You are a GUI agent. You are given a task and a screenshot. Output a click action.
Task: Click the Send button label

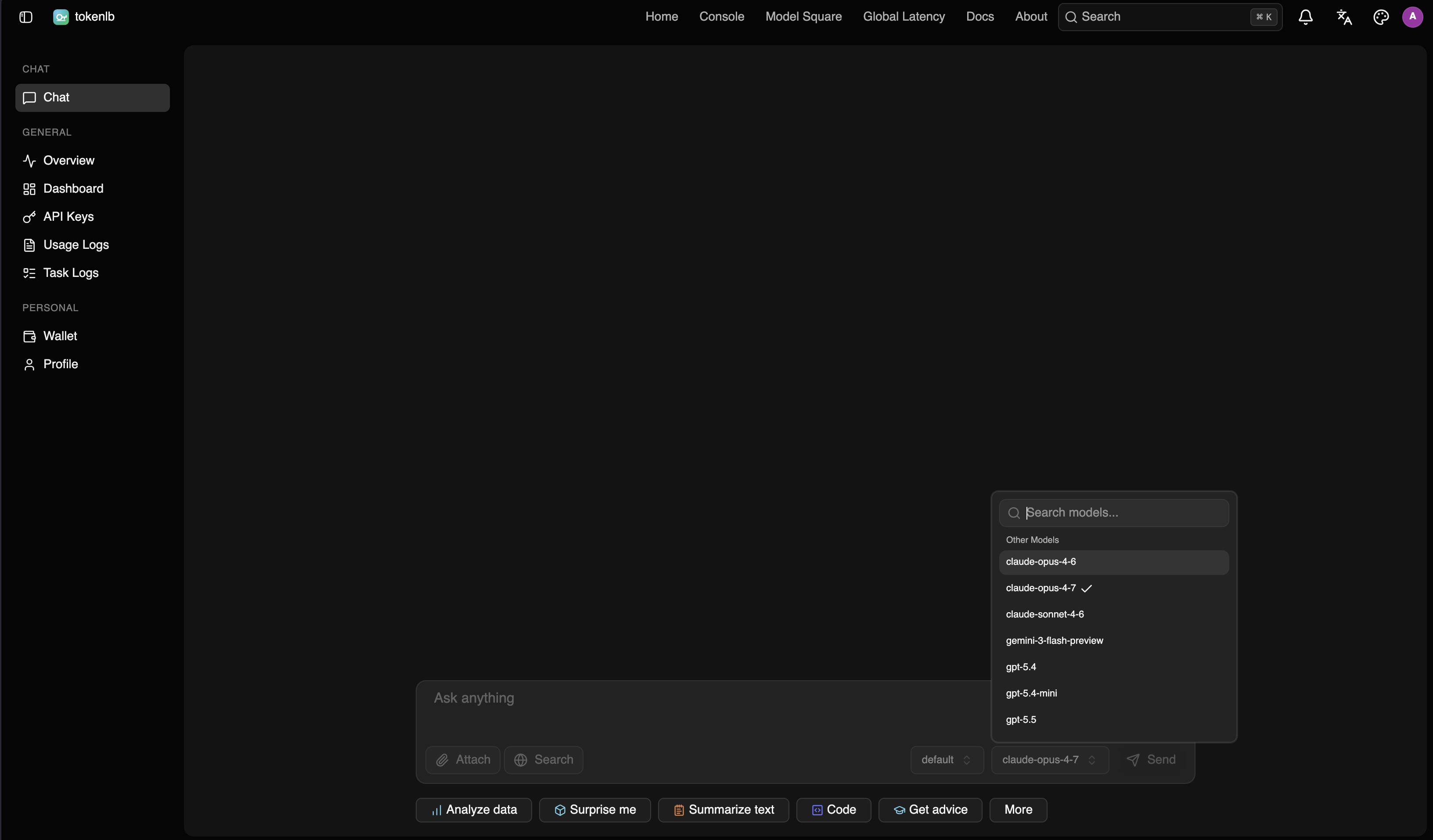[1161, 760]
